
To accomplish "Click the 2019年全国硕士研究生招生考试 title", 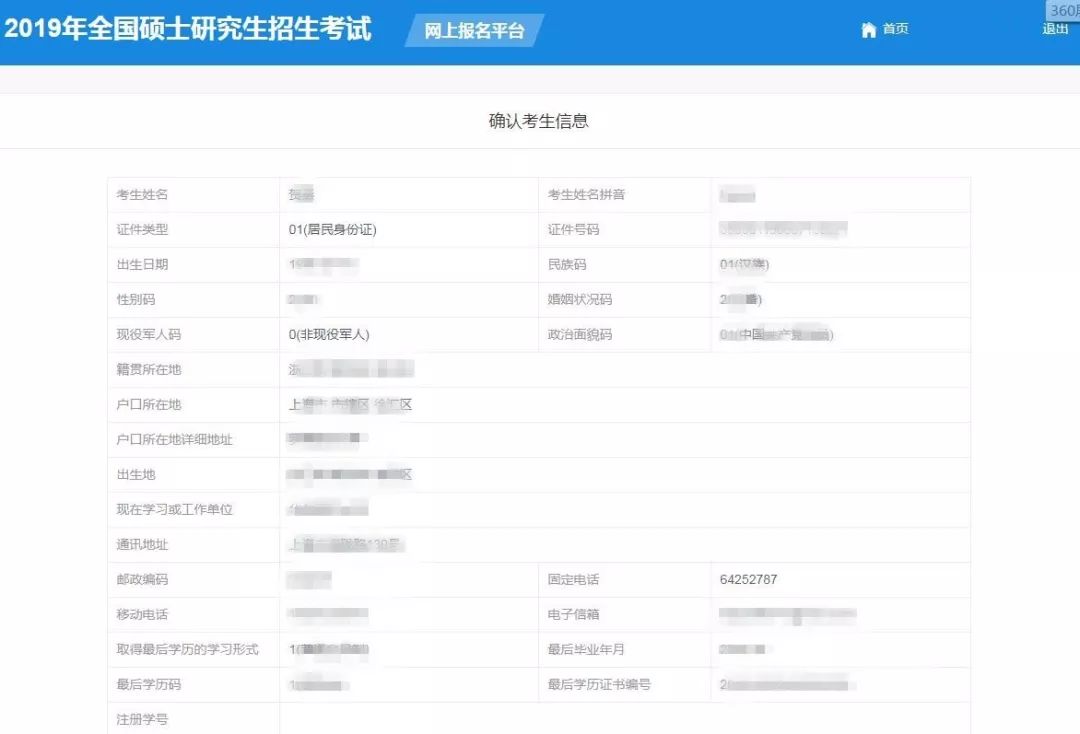I will point(188,28).
